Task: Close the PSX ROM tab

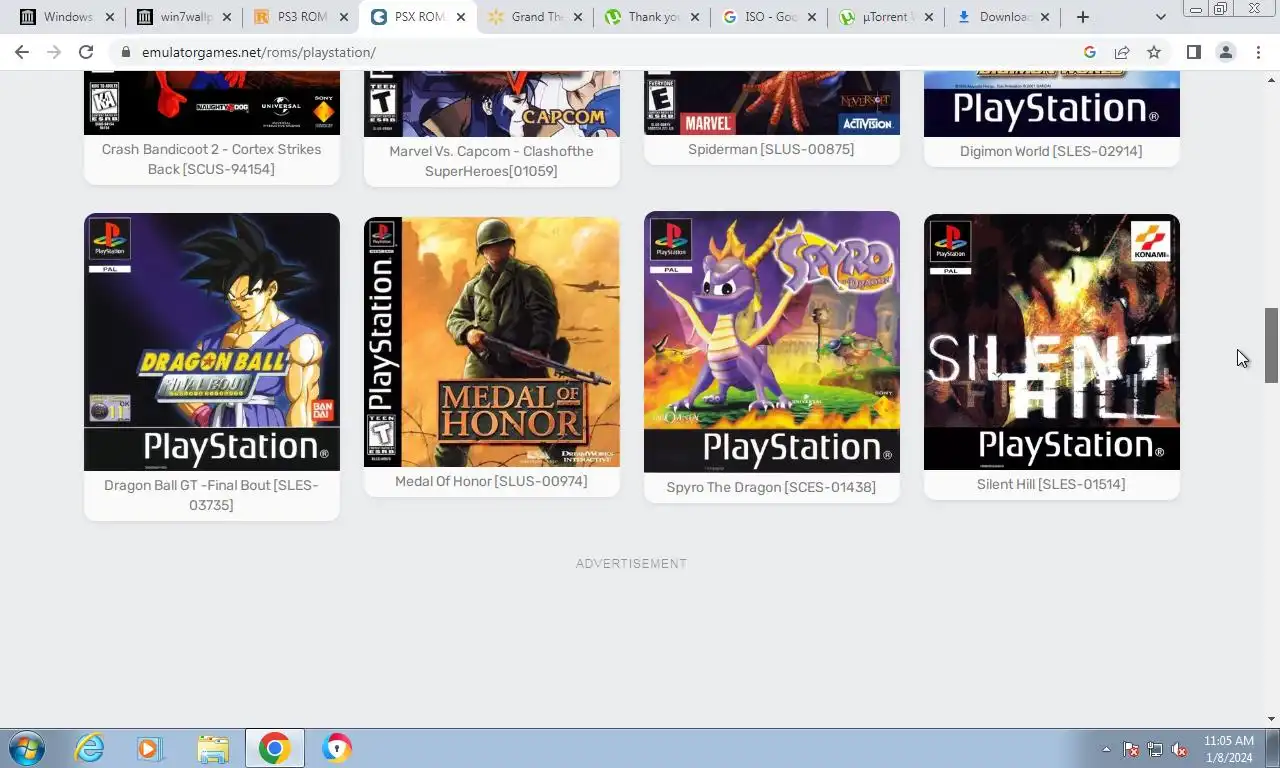Action: (x=461, y=17)
